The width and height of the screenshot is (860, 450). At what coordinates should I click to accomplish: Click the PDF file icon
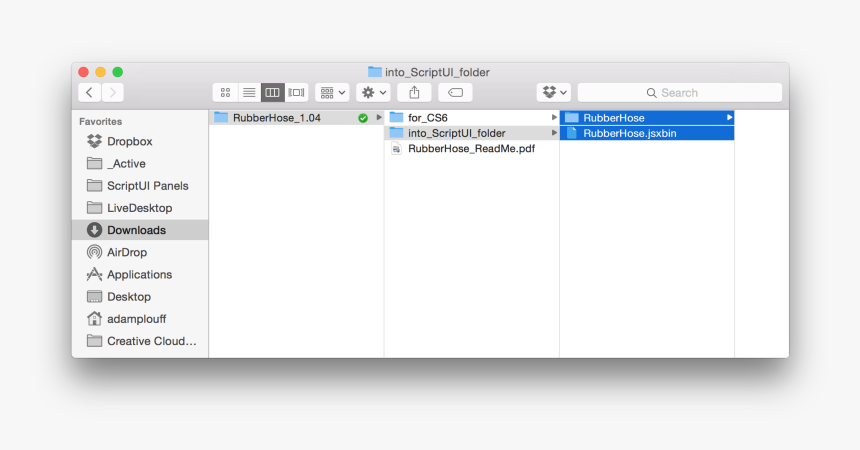[396, 149]
